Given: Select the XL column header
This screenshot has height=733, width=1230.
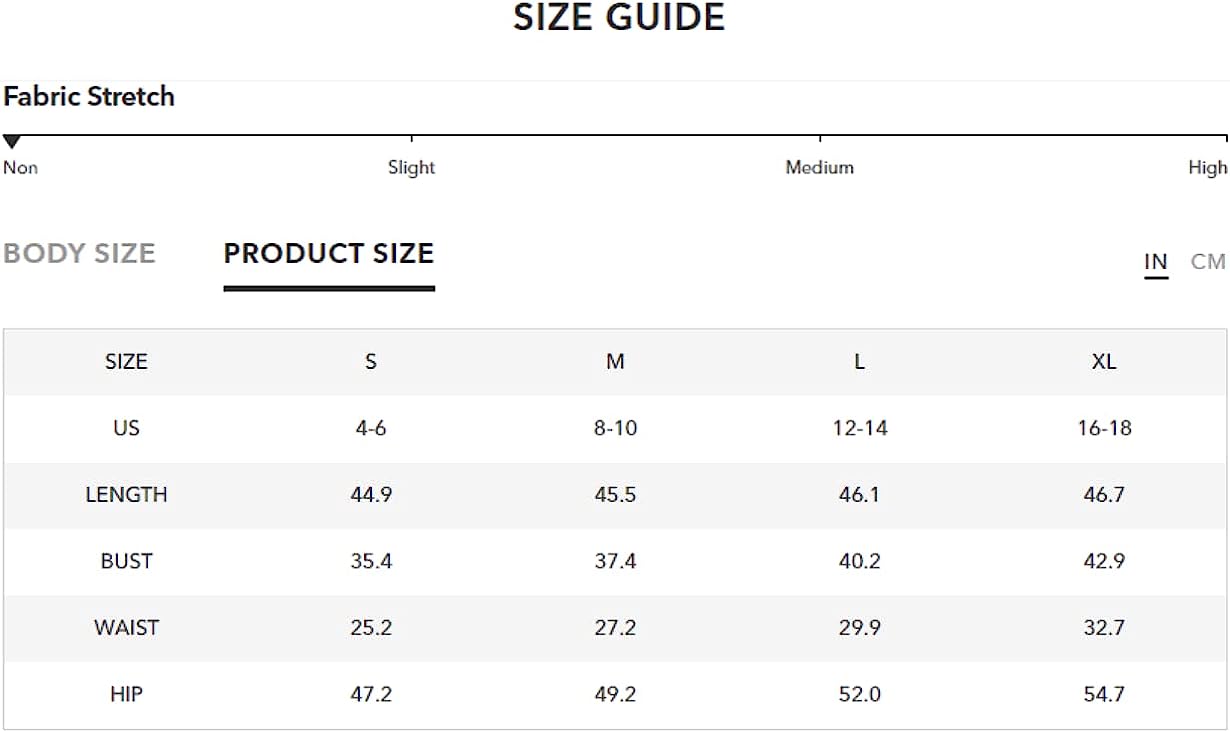Looking at the screenshot, I should 1104,362.
